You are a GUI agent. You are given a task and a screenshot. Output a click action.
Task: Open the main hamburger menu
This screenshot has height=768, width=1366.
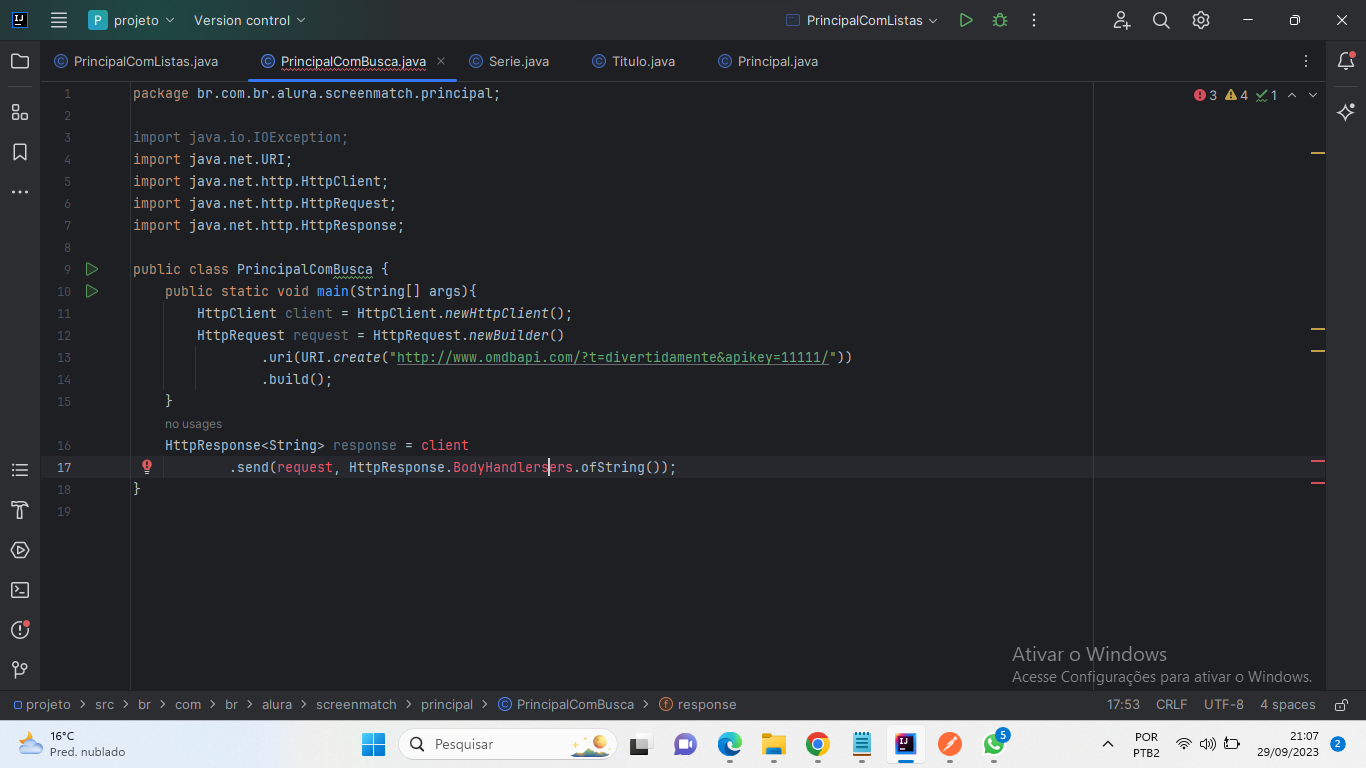59,20
